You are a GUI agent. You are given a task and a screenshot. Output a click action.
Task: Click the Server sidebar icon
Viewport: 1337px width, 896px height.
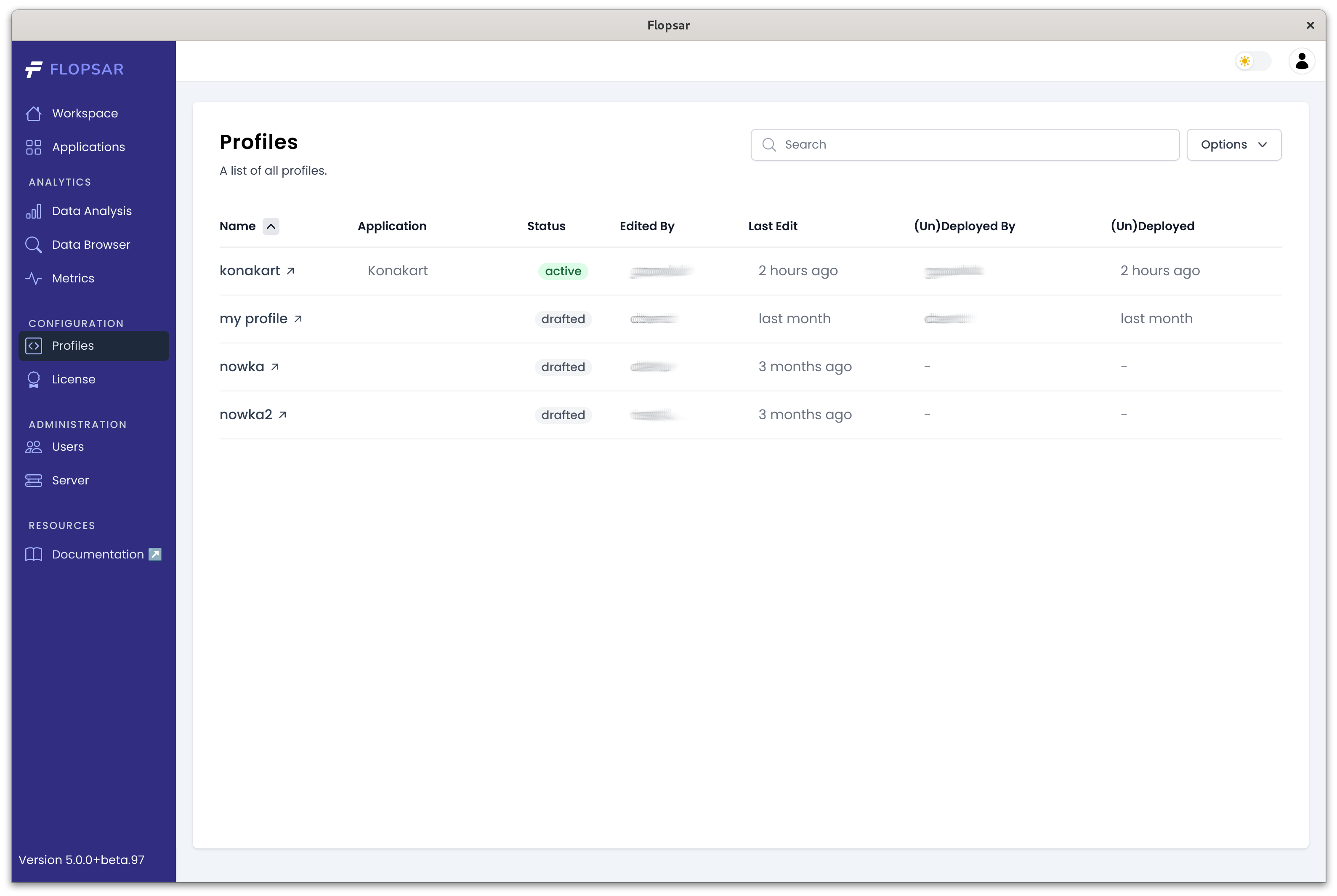33,480
